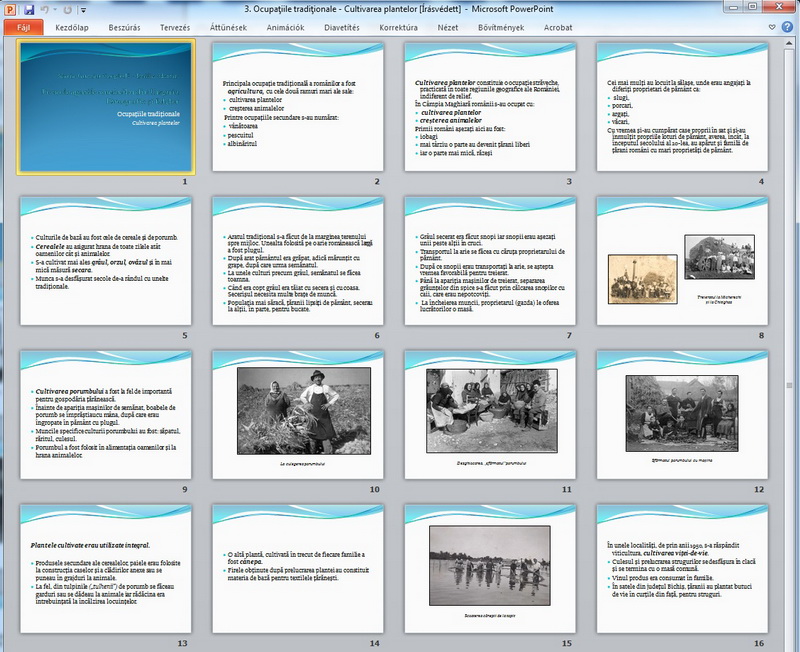Expand the collapsed ribbon using the chevron
Image resolution: width=800 pixels, height=652 pixels.
click(x=774, y=28)
